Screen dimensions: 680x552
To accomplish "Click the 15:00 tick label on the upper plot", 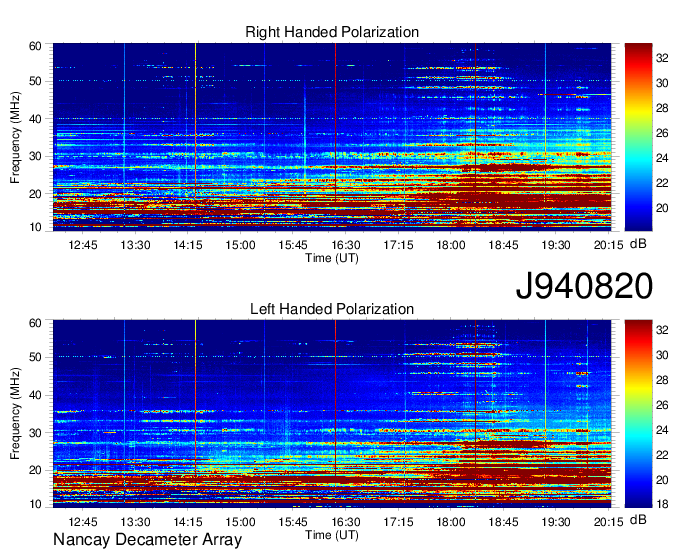I will pyautogui.click(x=240, y=245).
